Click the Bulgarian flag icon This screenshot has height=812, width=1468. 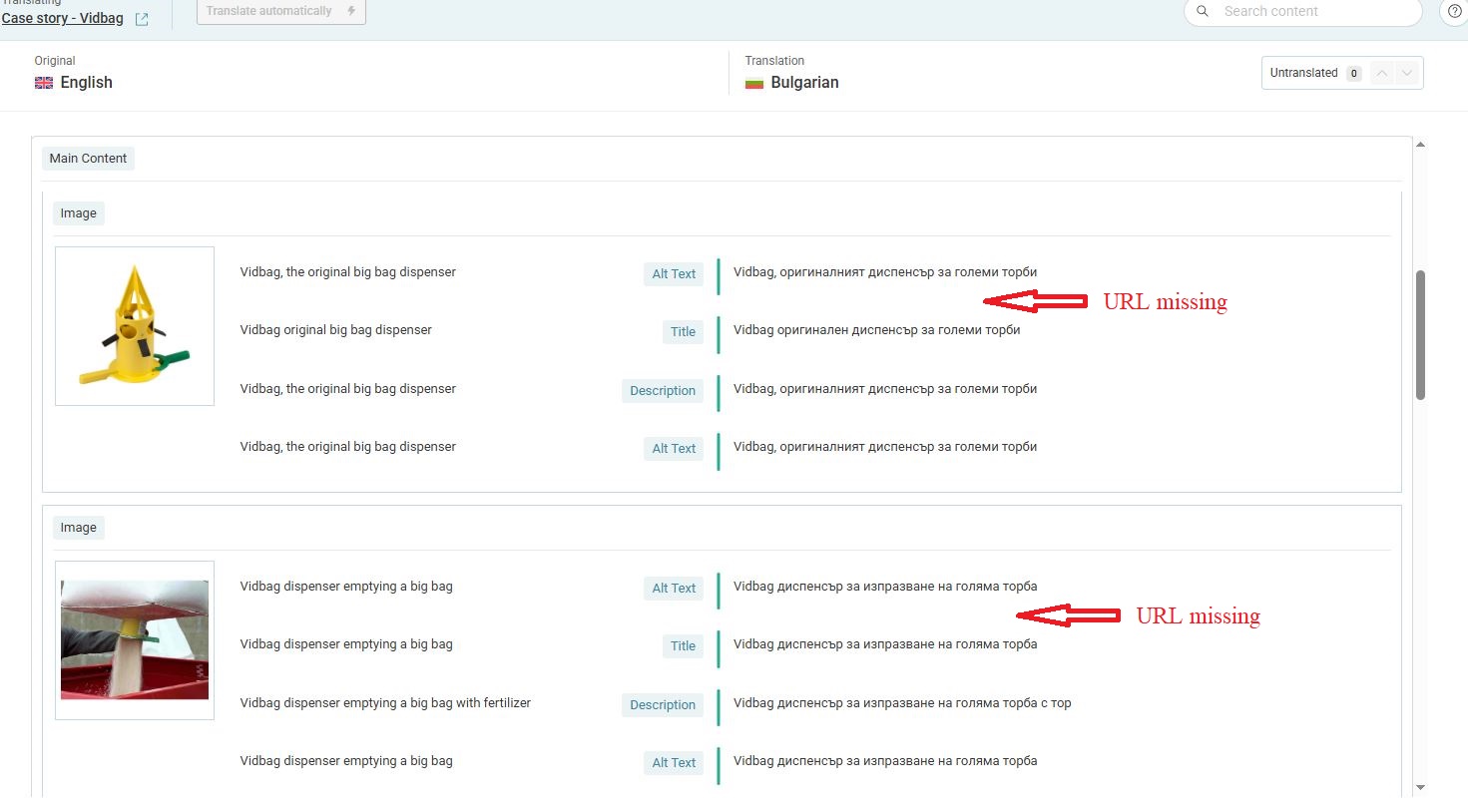(754, 83)
